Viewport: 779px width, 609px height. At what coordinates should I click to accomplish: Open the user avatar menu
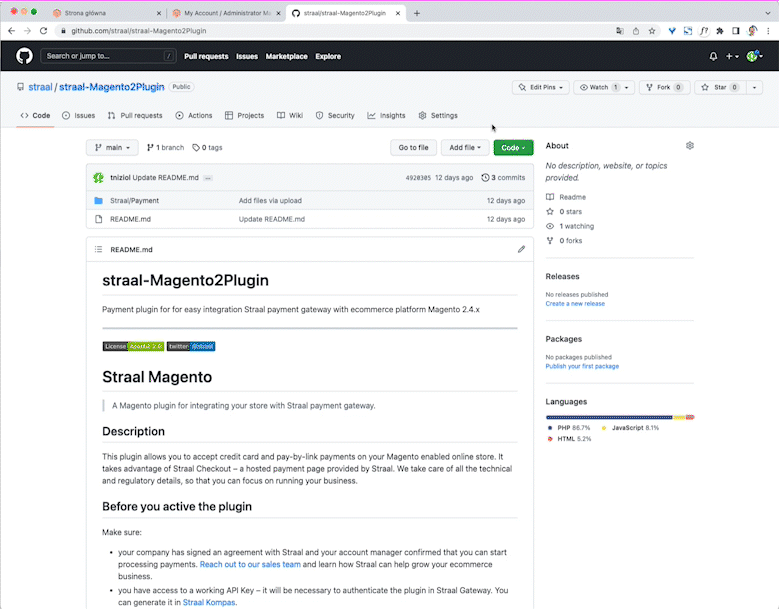(x=755, y=56)
